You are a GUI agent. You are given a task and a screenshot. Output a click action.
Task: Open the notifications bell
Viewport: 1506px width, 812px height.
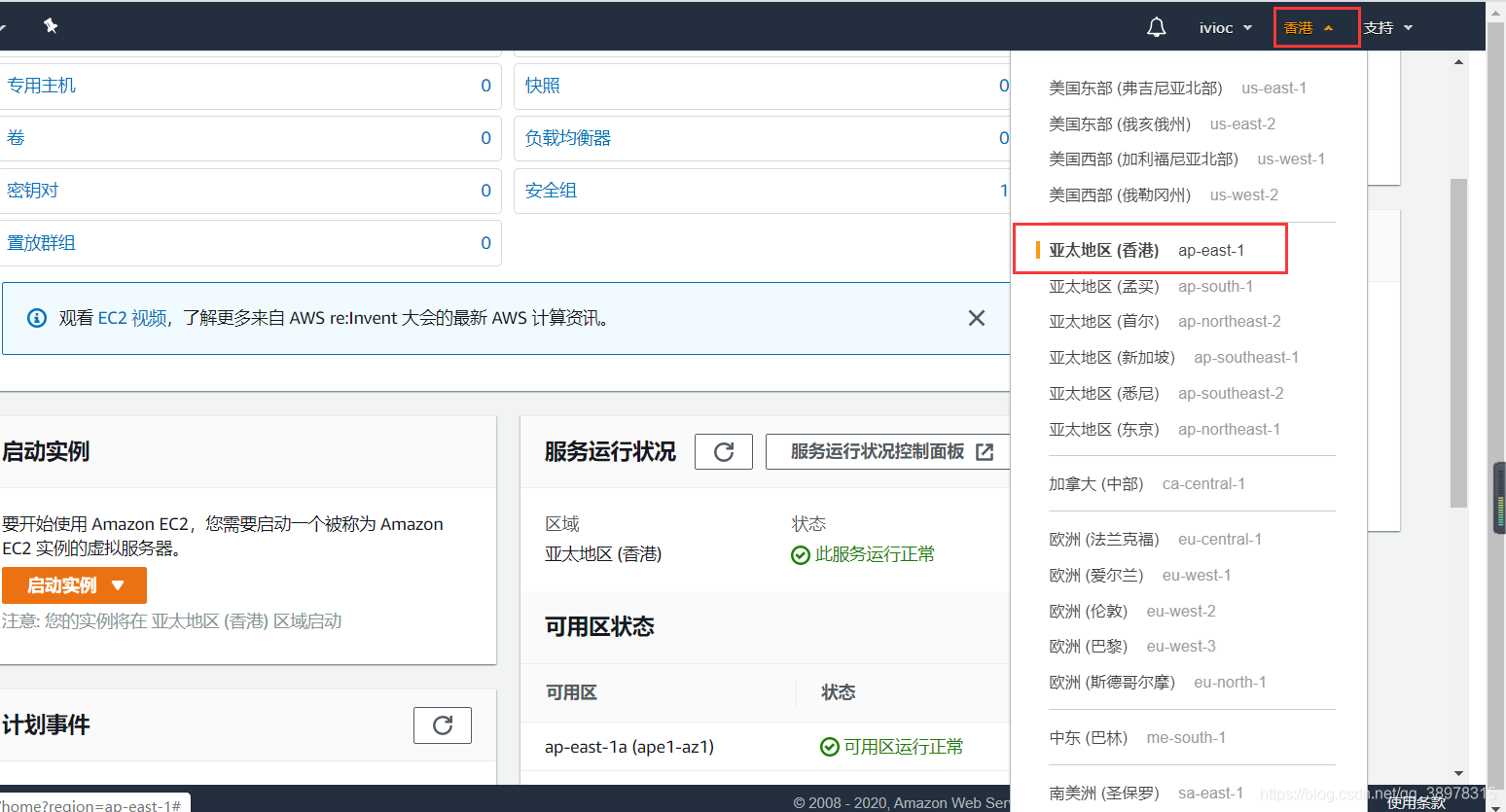pos(1156,27)
